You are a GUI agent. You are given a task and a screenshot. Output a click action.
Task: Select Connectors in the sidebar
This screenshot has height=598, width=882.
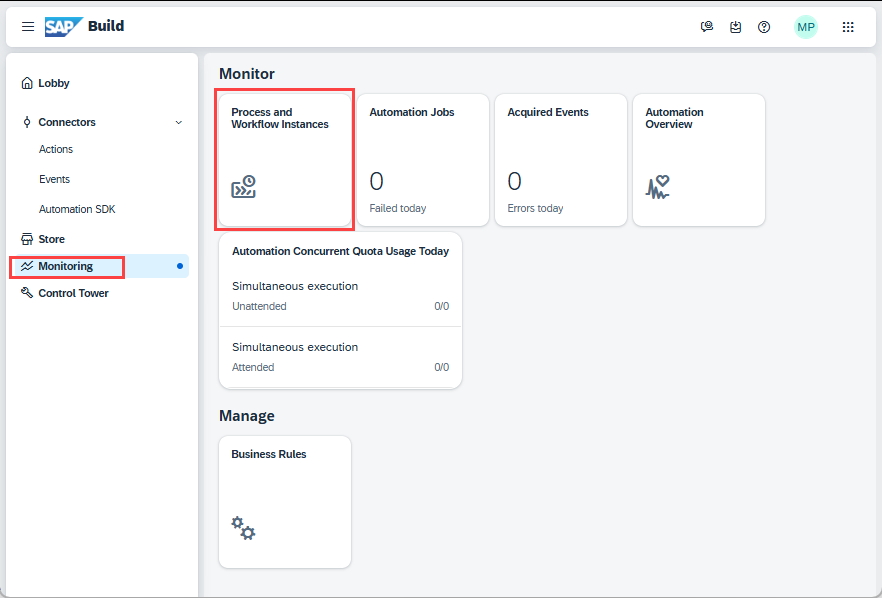pos(67,122)
